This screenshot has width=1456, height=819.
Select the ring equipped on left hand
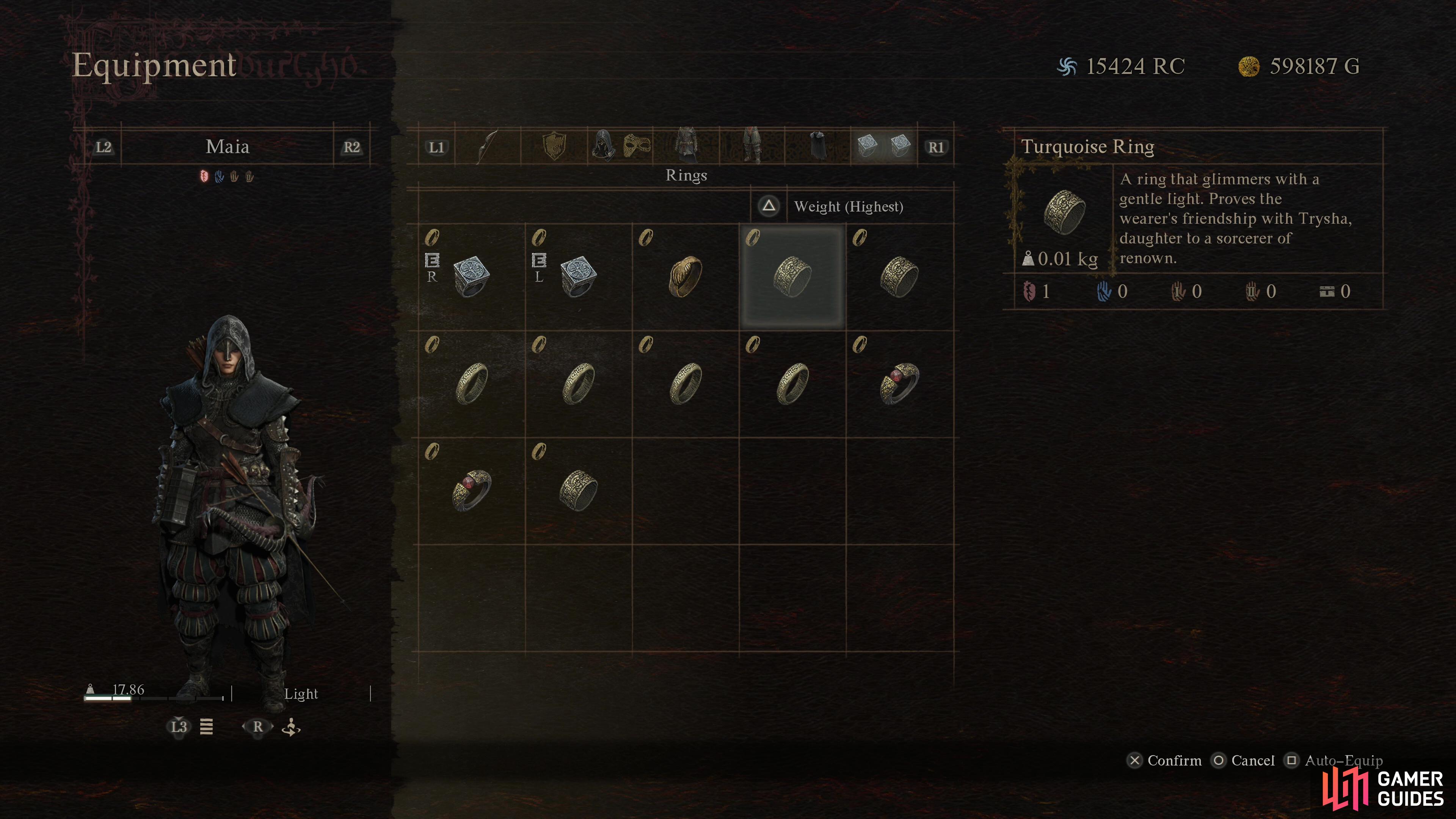pos(578,277)
